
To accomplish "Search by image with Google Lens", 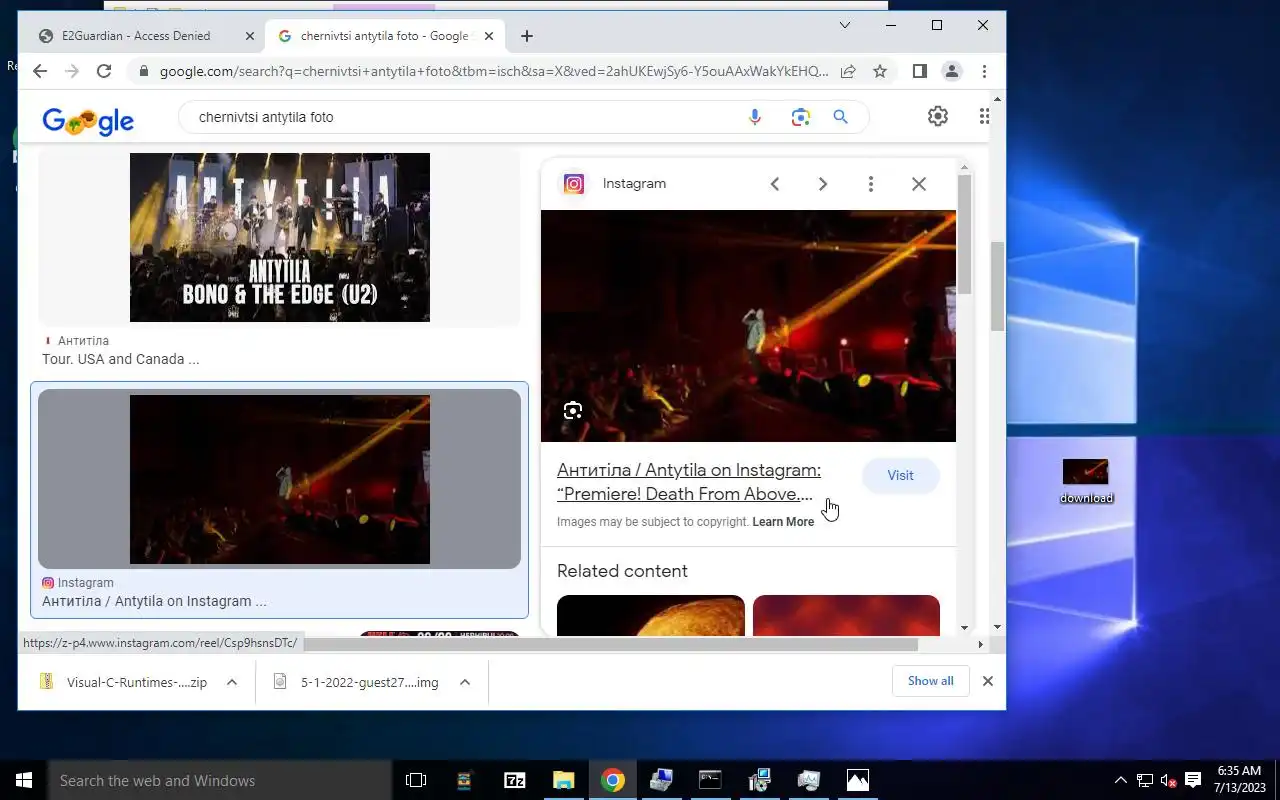I will pos(800,117).
